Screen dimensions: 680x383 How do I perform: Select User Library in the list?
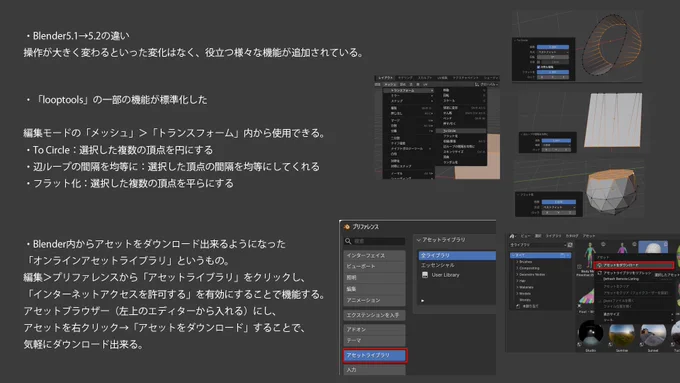pos(457,275)
